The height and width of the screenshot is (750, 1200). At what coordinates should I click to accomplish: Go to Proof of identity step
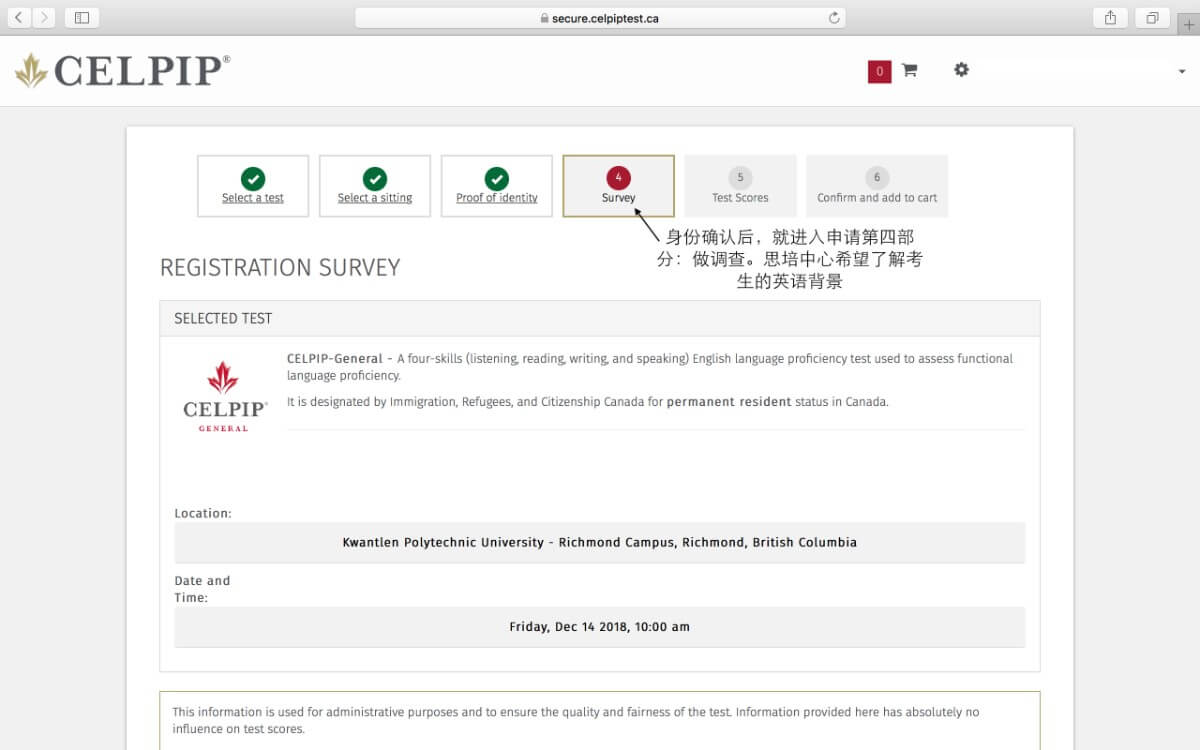coord(497,186)
